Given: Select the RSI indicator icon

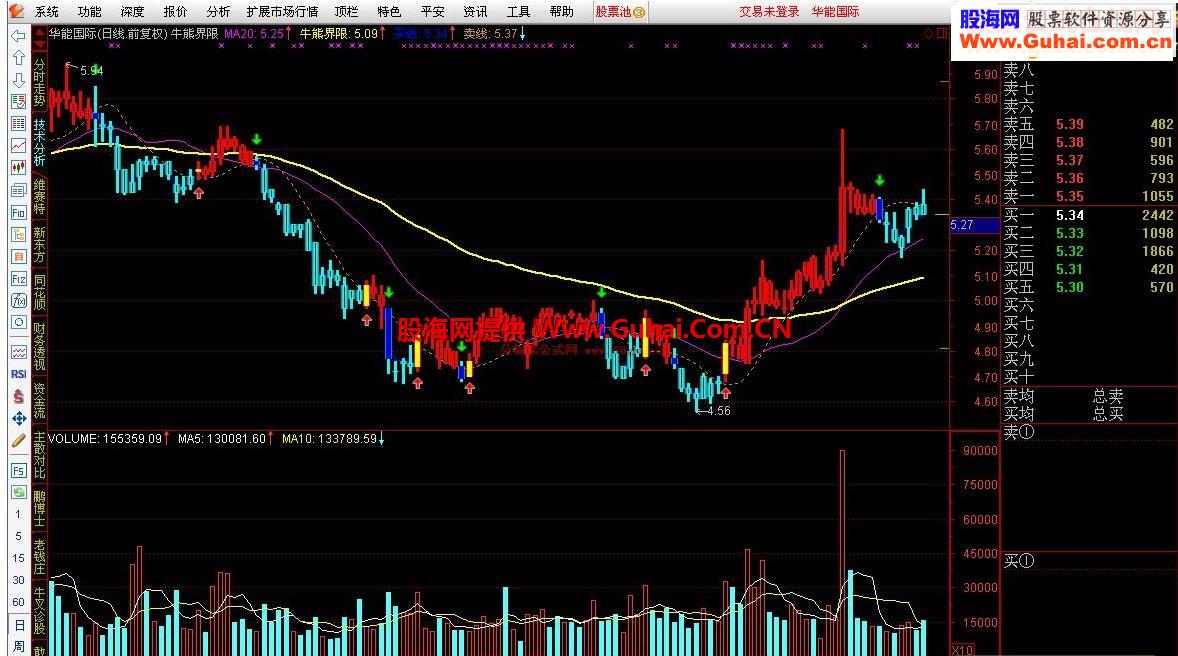Looking at the screenshot, I should [18, 373].
